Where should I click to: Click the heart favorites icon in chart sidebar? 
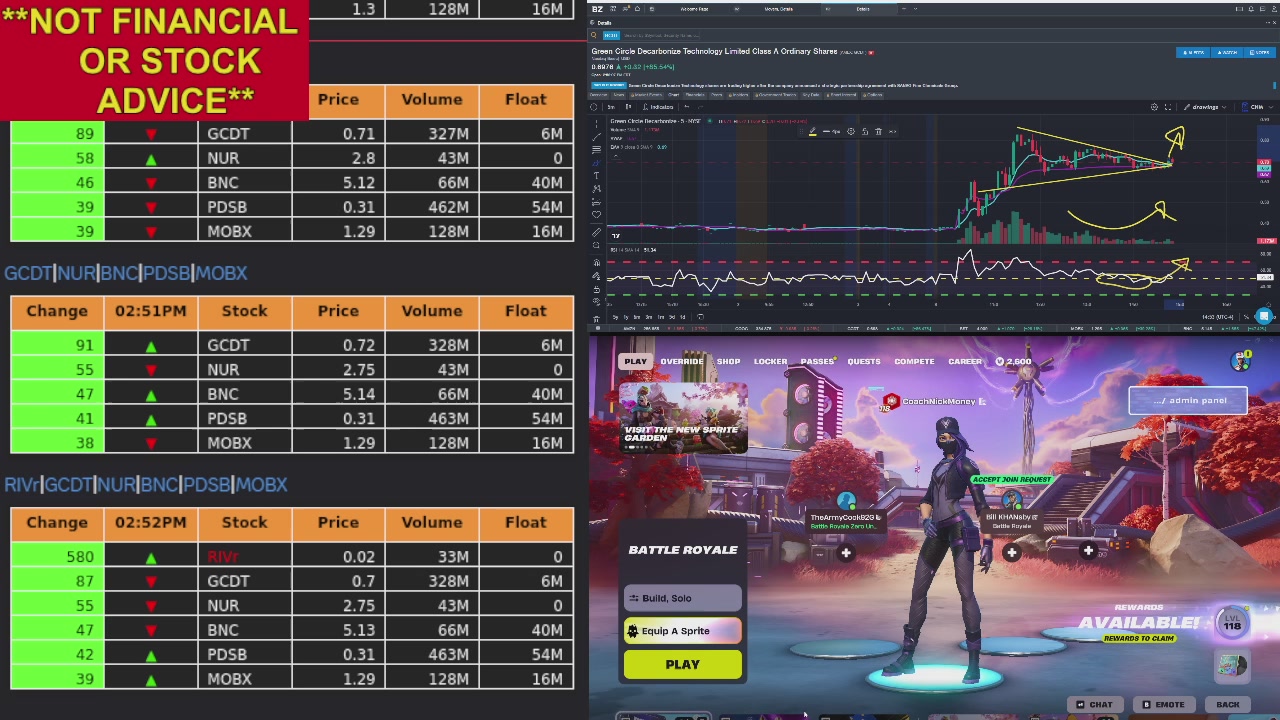(x=597, y=213)
